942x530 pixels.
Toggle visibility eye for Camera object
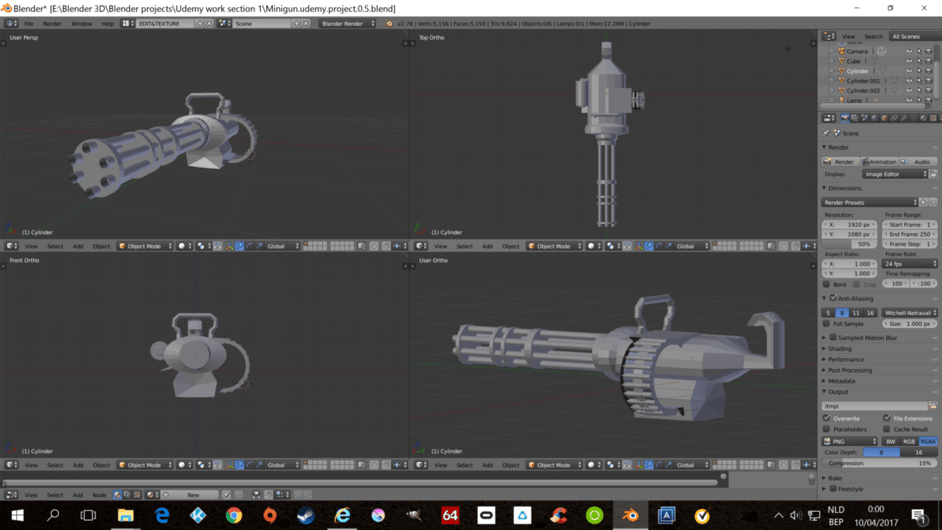point(909,51)
